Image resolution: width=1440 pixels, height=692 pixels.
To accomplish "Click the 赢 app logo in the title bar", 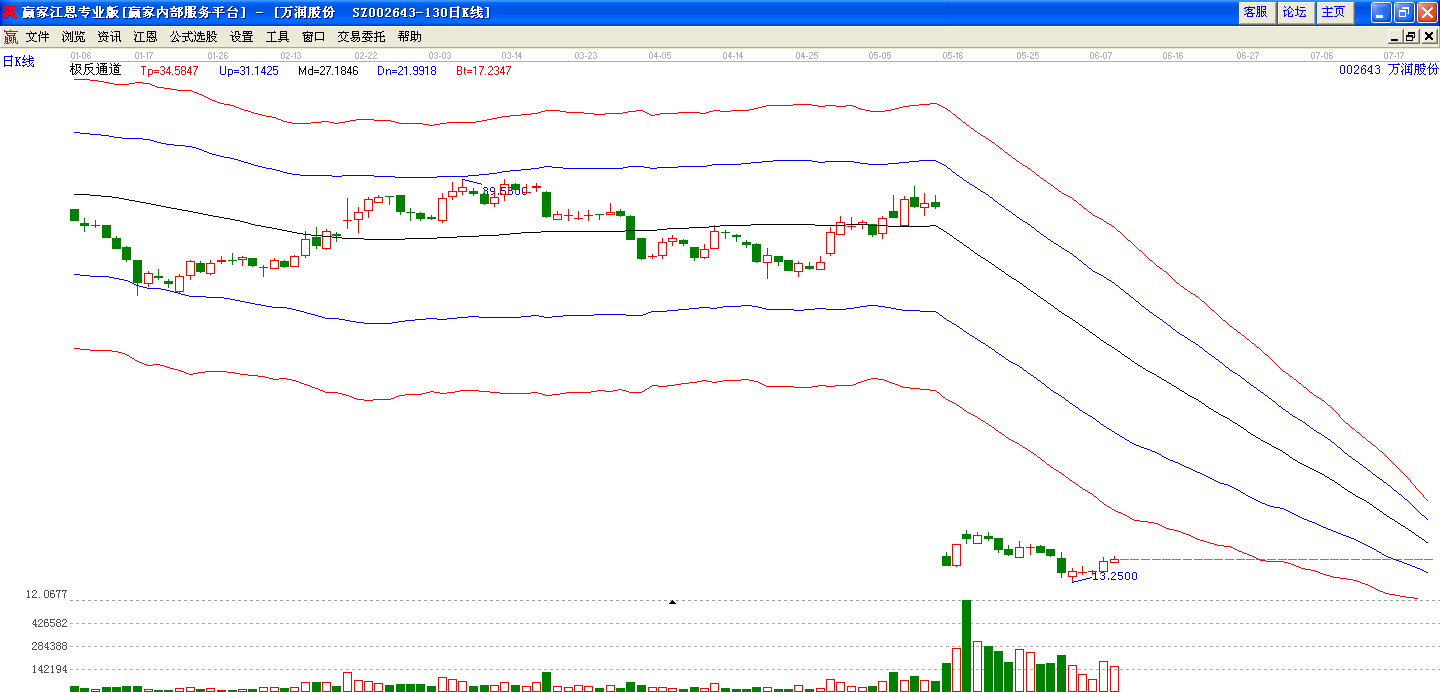I will (x=10, y=12).
